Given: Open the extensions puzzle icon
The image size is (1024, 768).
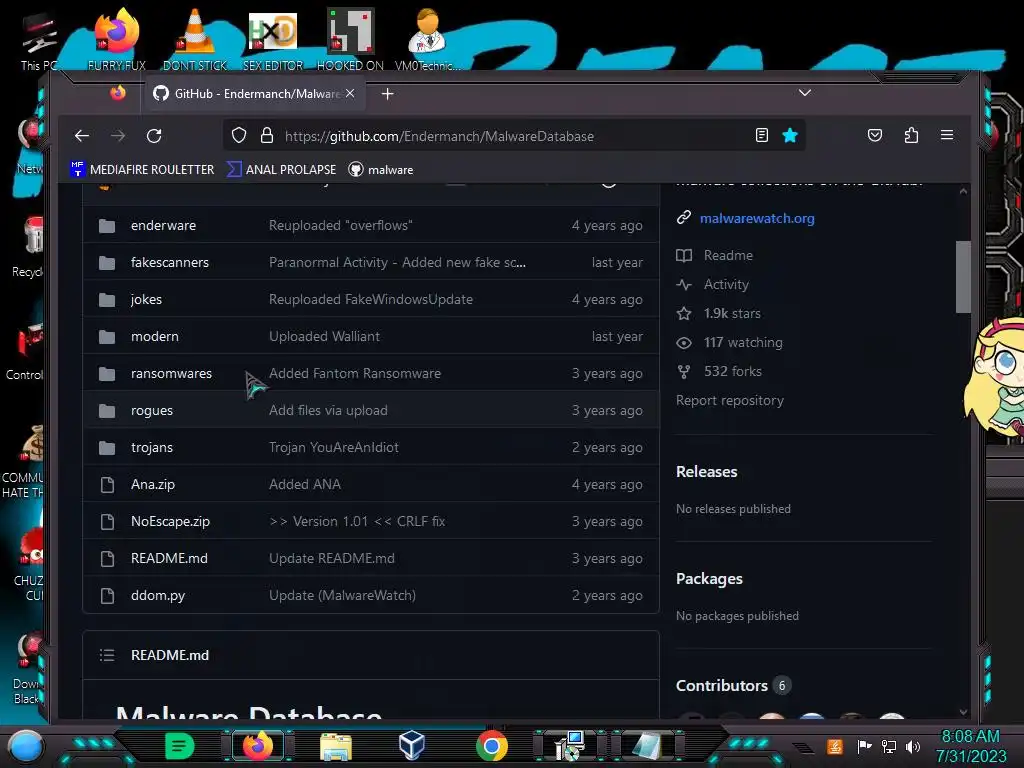Looking at the screenshot, I should (911, 135).
